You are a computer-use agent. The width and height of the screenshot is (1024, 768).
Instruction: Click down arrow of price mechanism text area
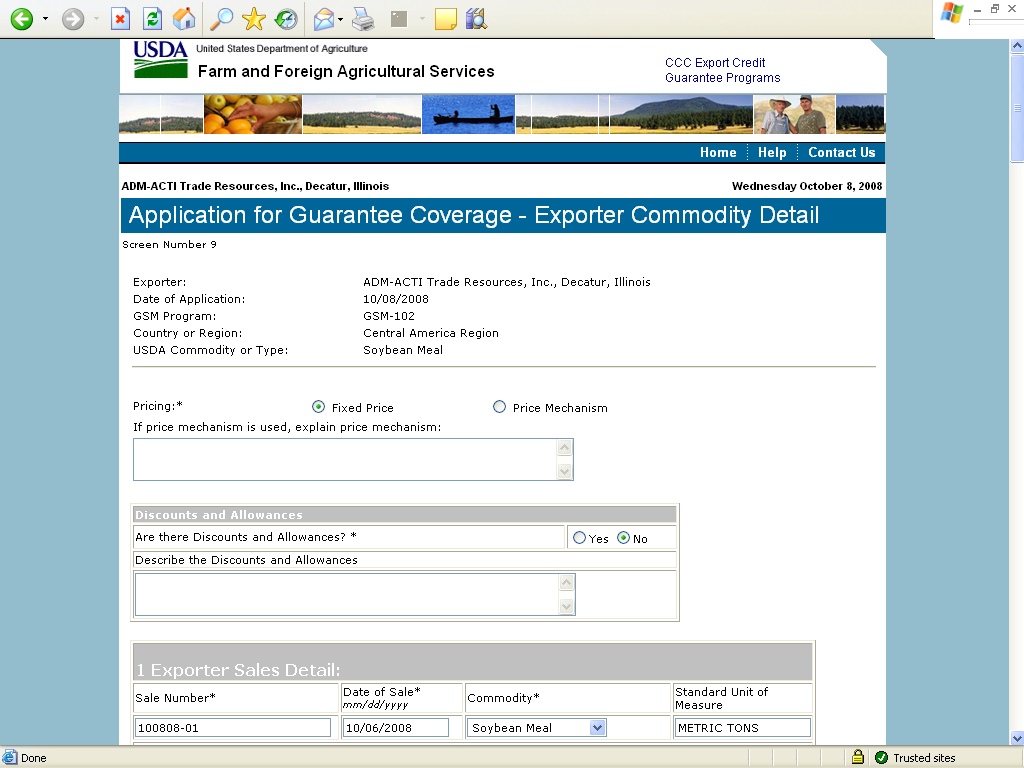click(x=565, y=472)
